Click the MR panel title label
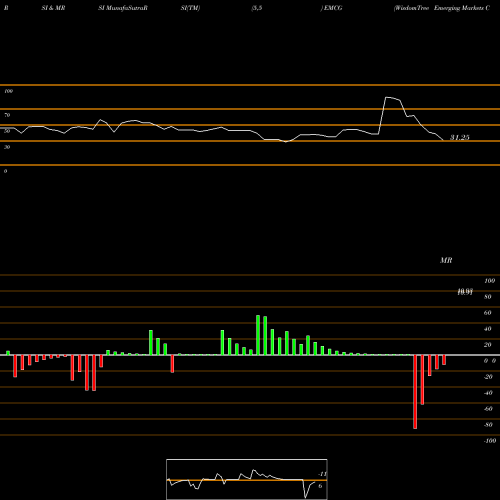 [446, 260]
